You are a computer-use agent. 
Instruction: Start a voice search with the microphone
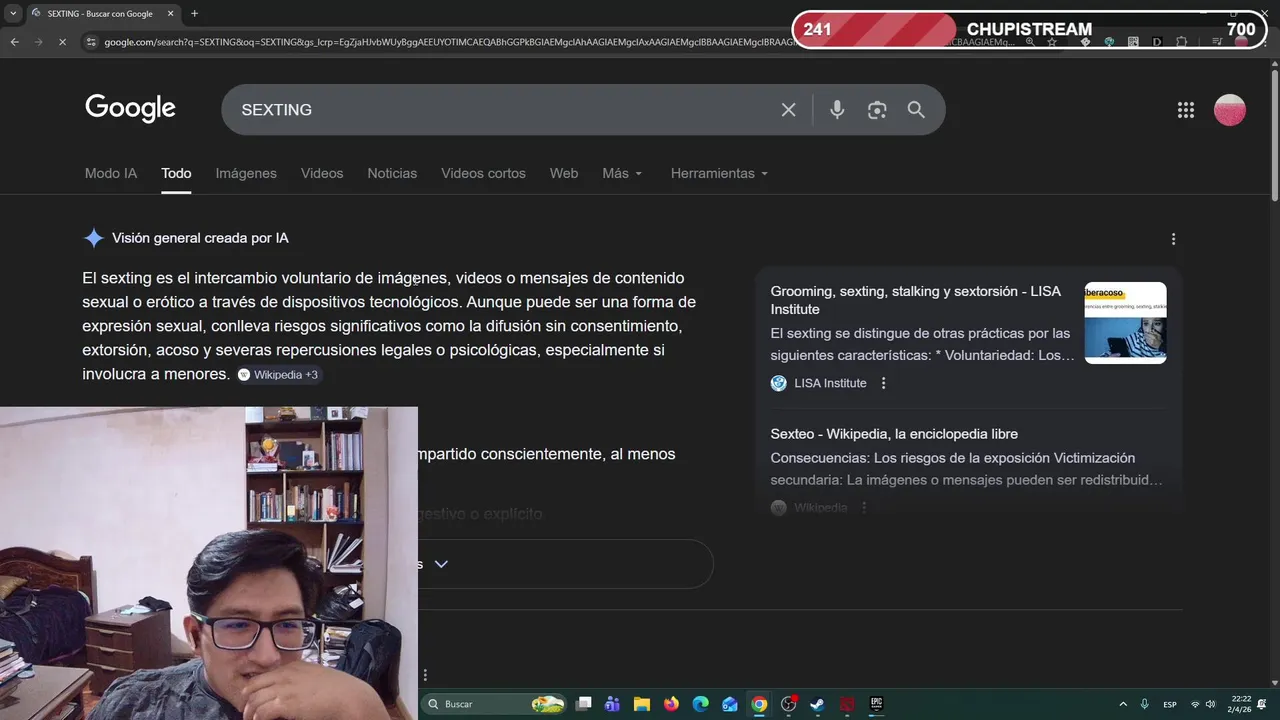tap(837, 110)
